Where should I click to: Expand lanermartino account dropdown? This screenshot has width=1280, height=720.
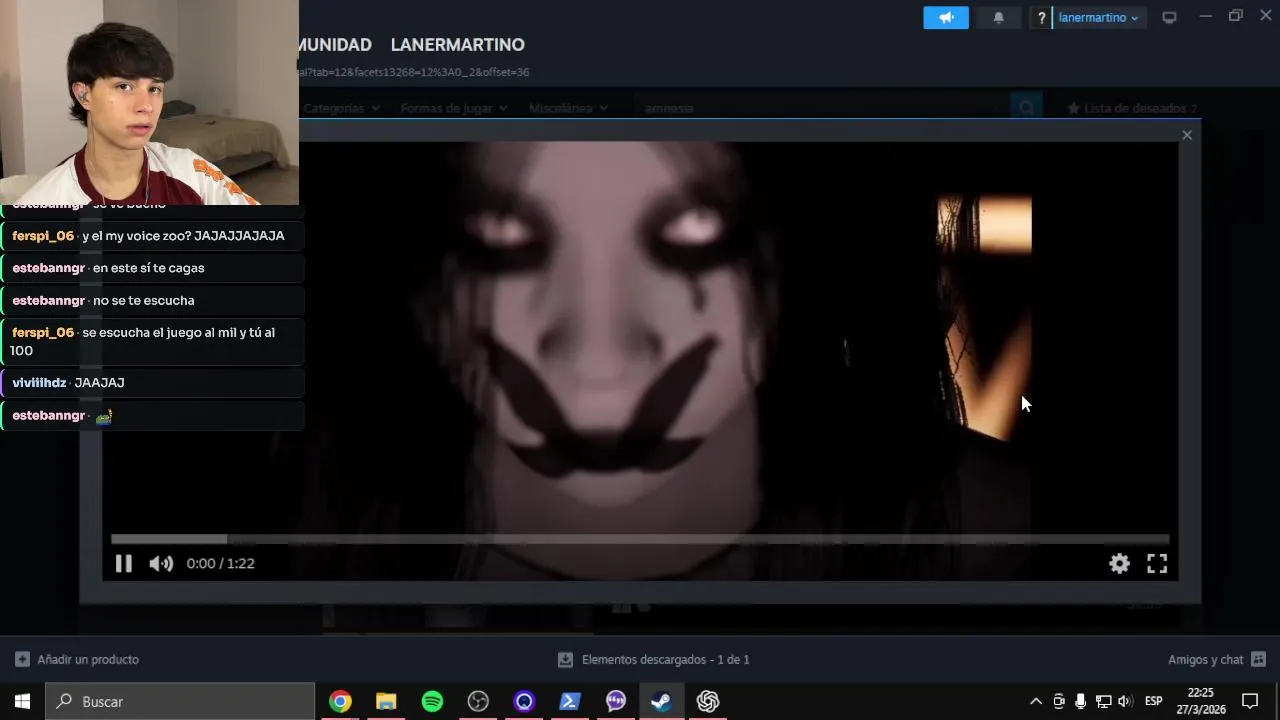(1099, 18)
